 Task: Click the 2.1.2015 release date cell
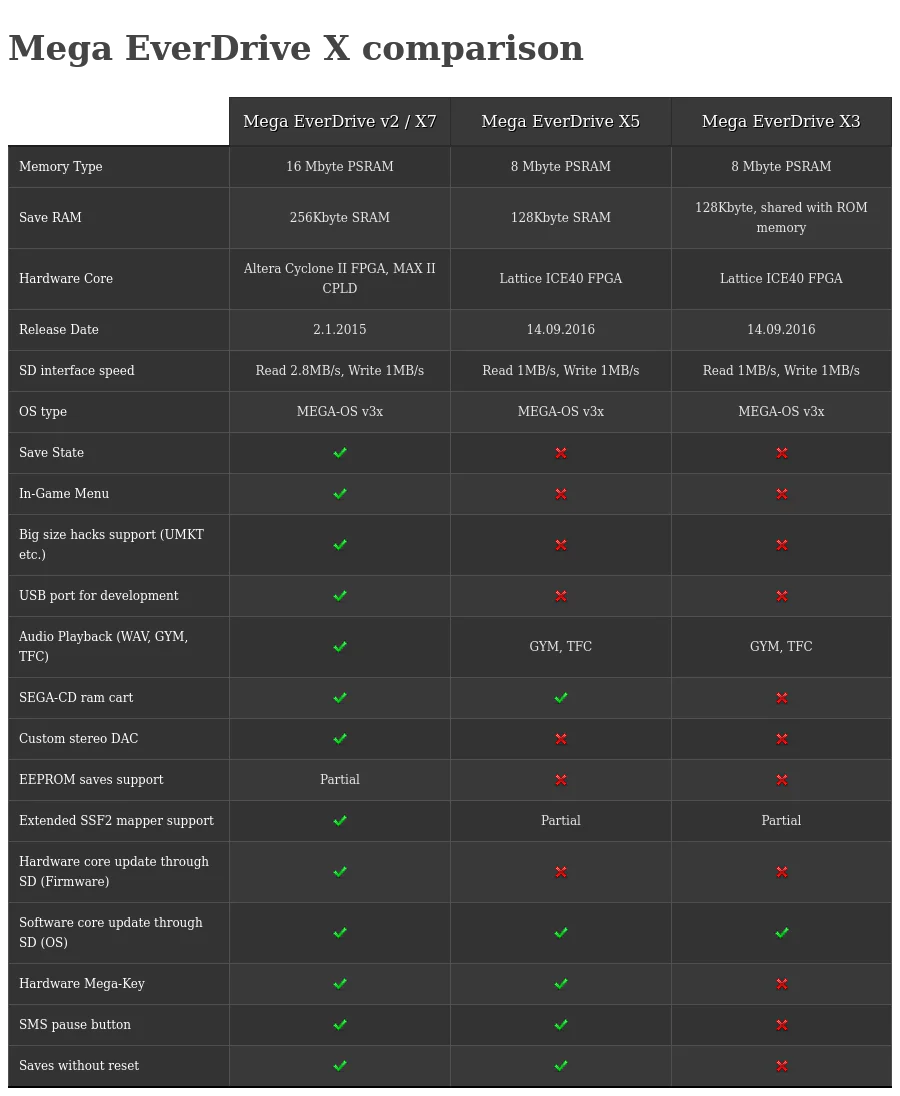[x=340, y=330]
